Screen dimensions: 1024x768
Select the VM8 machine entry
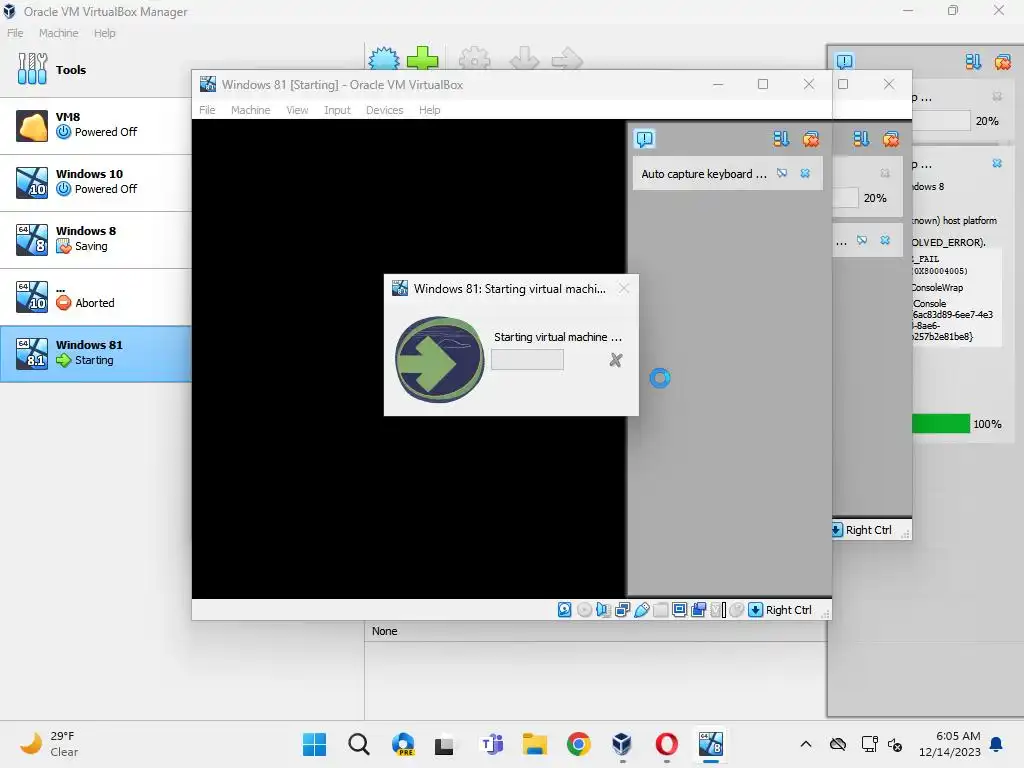[96, 125]
